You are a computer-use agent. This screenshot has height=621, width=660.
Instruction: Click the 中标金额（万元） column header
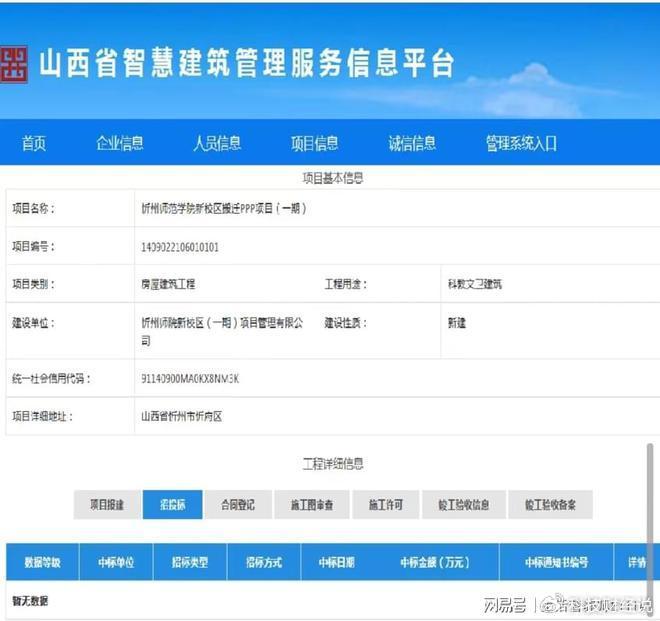[x=435, y=563]
